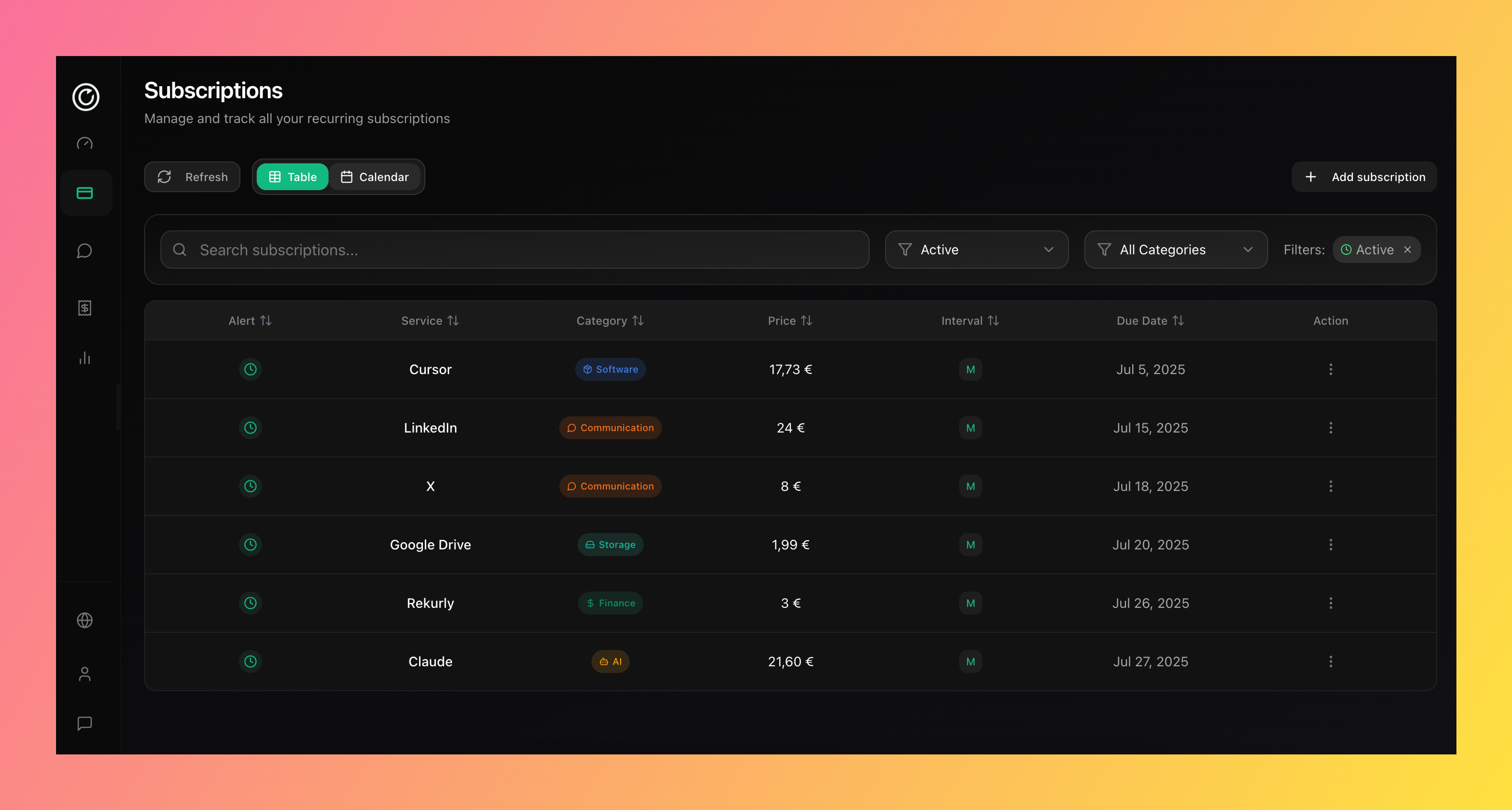Click the alert clock icon for Cursor
The image size is (1512, 810).
point(250,369)
